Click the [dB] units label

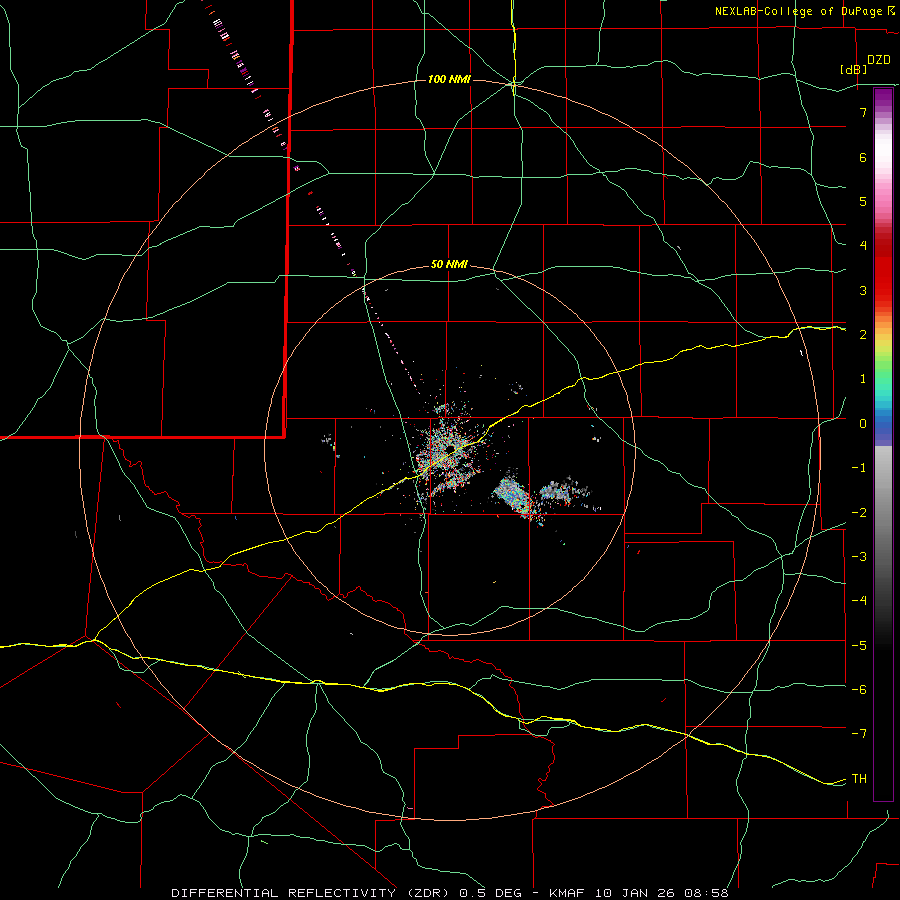tap(853, 69)
